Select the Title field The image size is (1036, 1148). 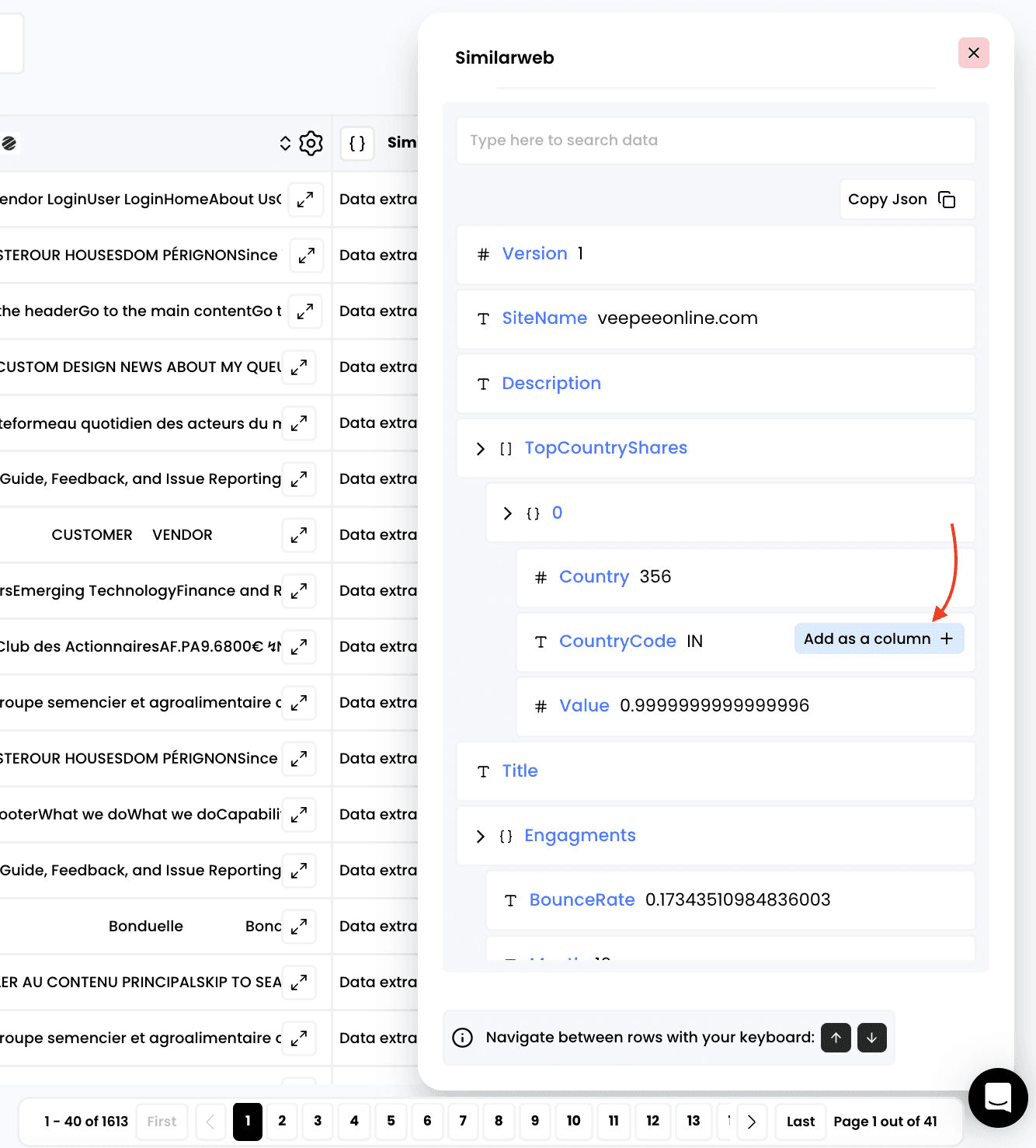715,771
